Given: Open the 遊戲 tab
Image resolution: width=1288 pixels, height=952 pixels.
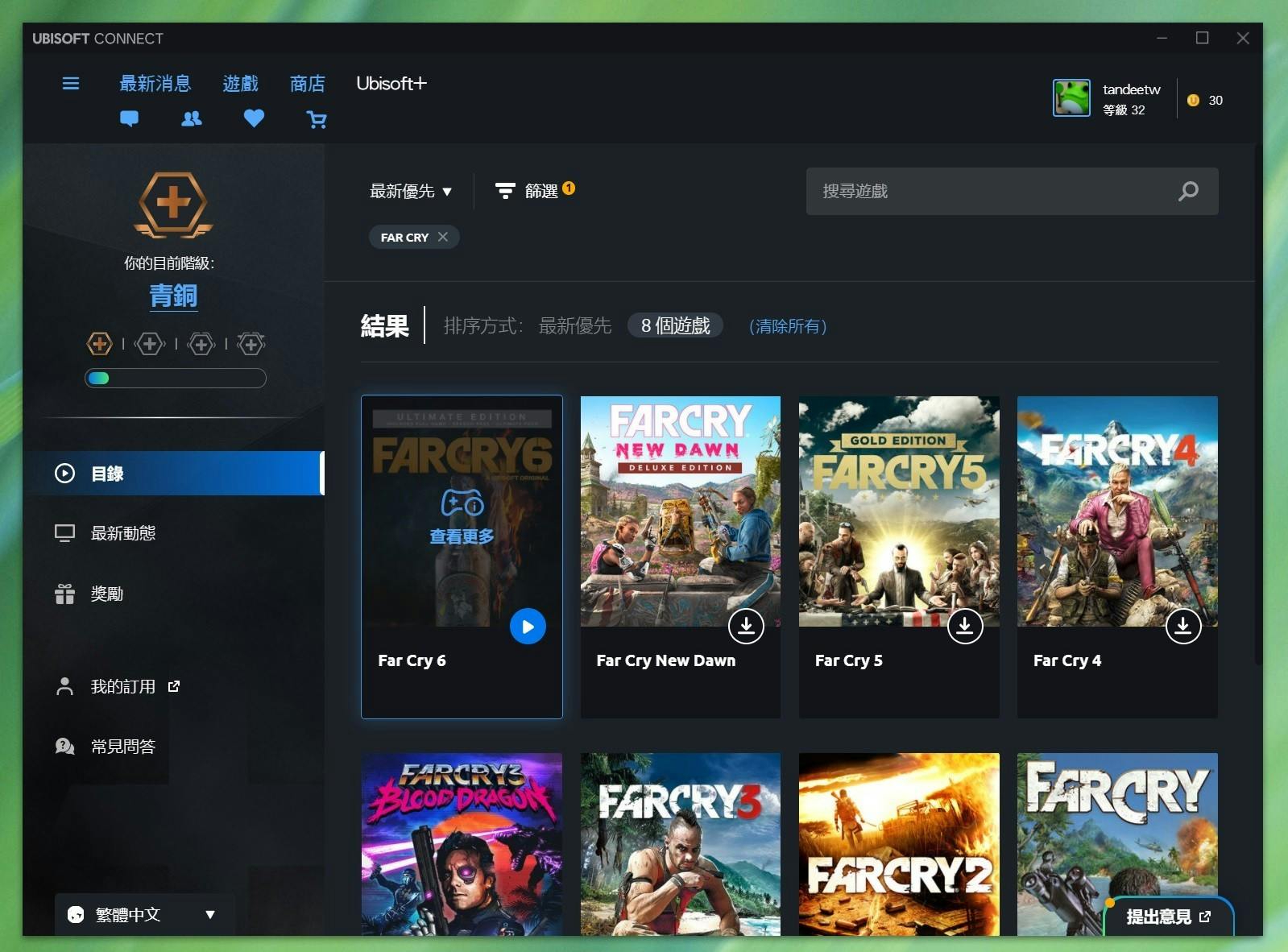Looking at the screenshot, I should pos(240,83).
